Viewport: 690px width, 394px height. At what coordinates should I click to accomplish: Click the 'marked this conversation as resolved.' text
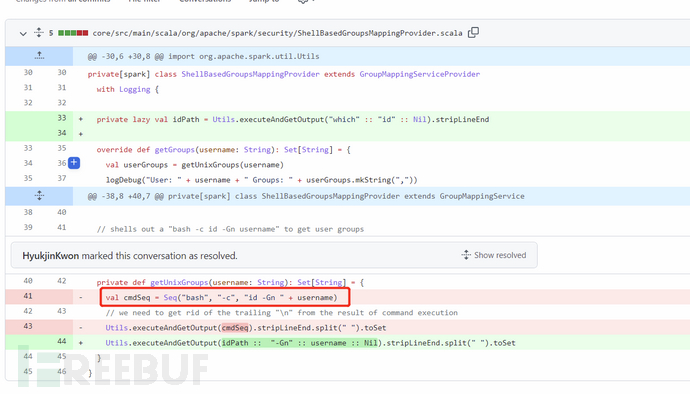[159, 256]
